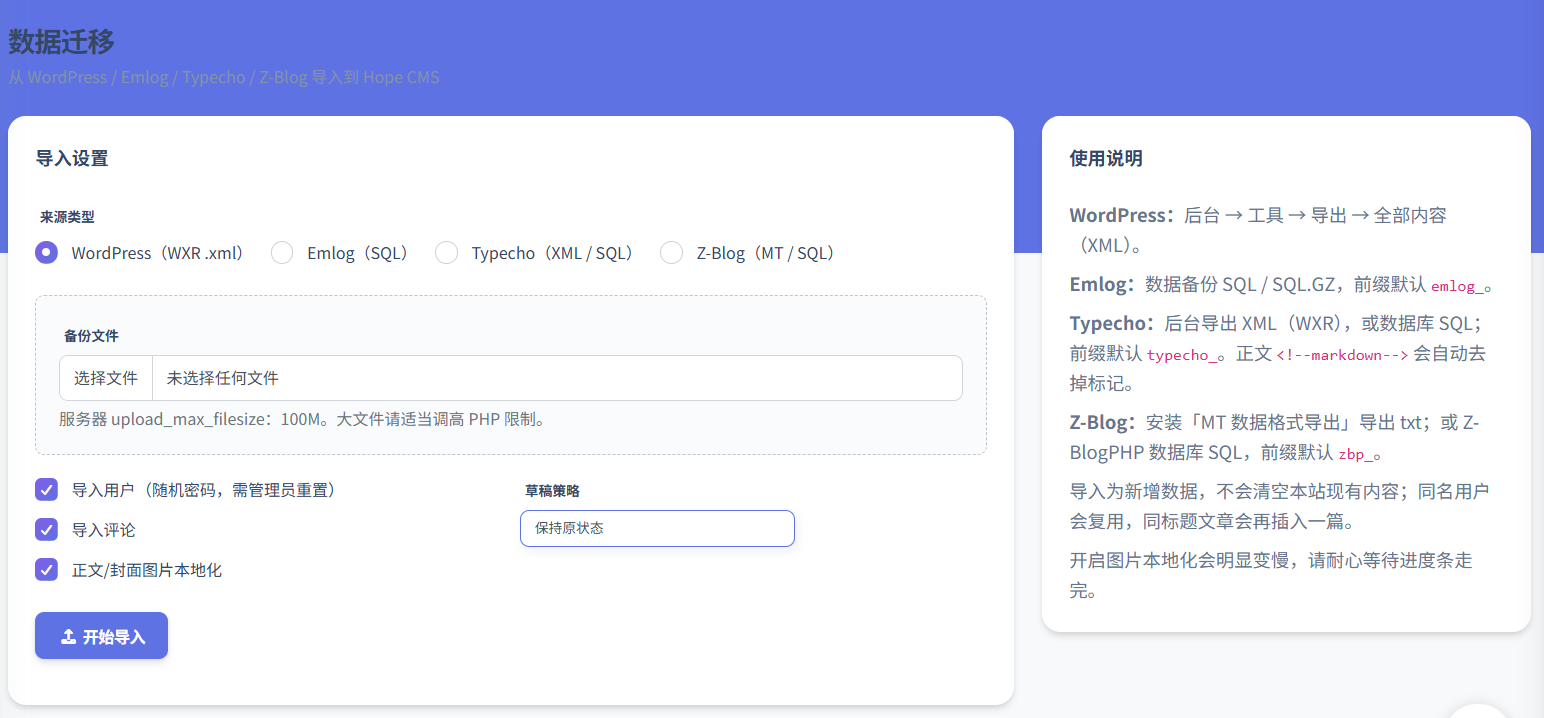The height and width of the screenshot is (718, 1544).
Task: Toggle 正文/封面图片本地化 checkbox
Action: tap(46, 569)
